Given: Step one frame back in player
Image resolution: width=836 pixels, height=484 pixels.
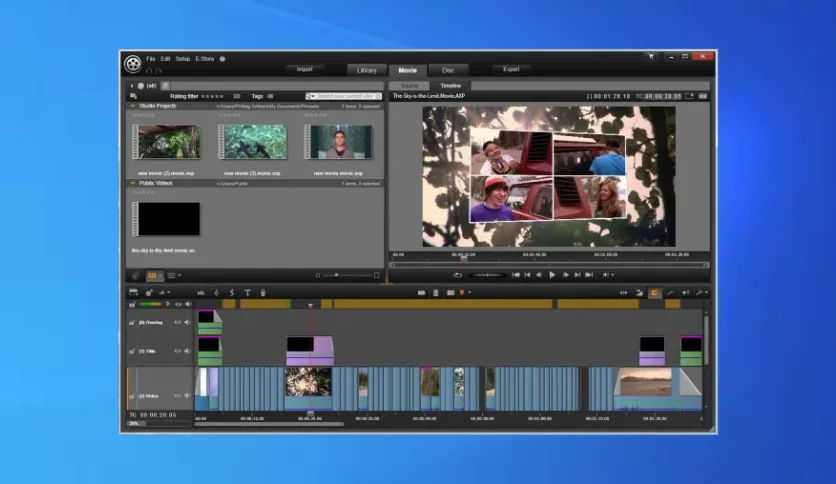Looking at the screenshot, I should pos(539,275).
